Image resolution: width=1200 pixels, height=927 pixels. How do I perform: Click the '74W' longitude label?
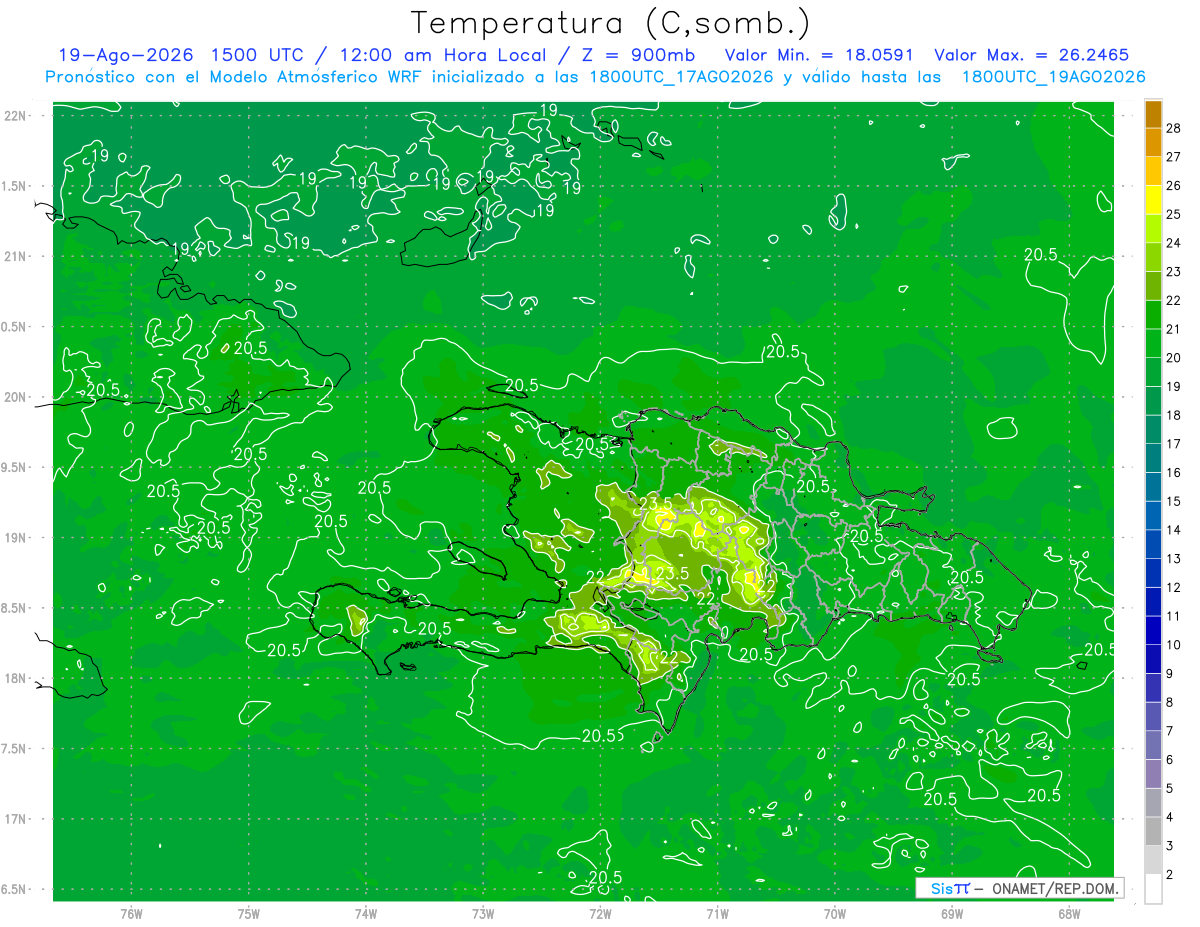click(x=366, y=914)
